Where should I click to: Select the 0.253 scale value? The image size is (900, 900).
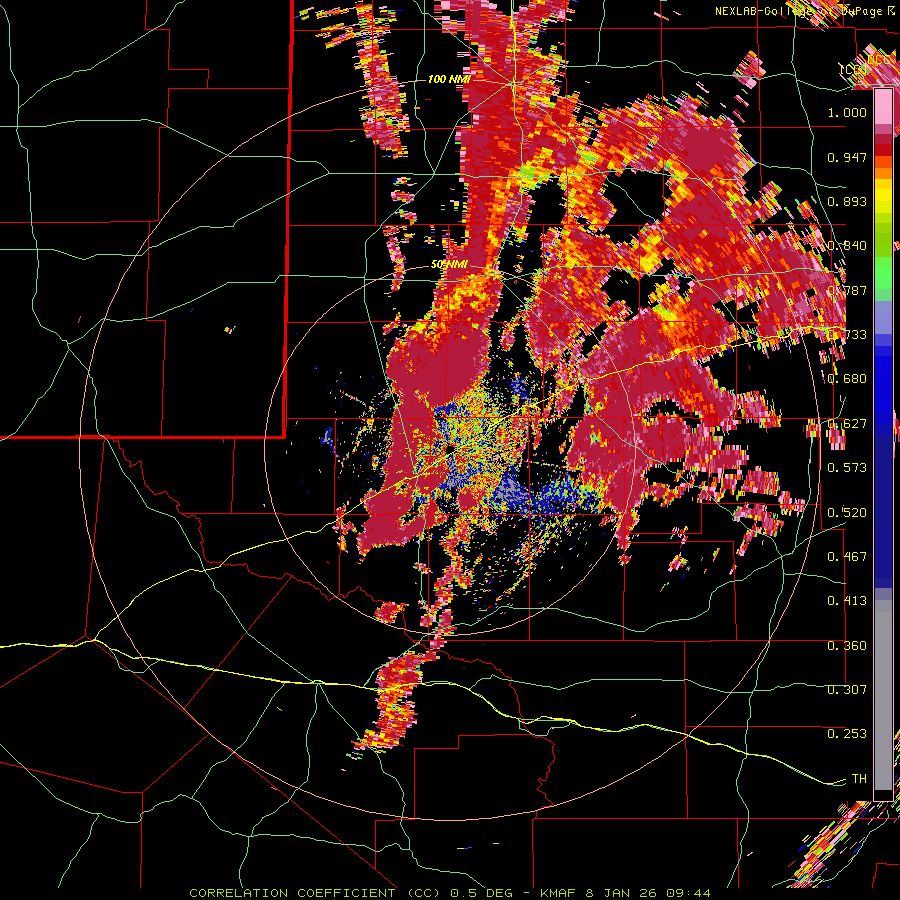847,734
